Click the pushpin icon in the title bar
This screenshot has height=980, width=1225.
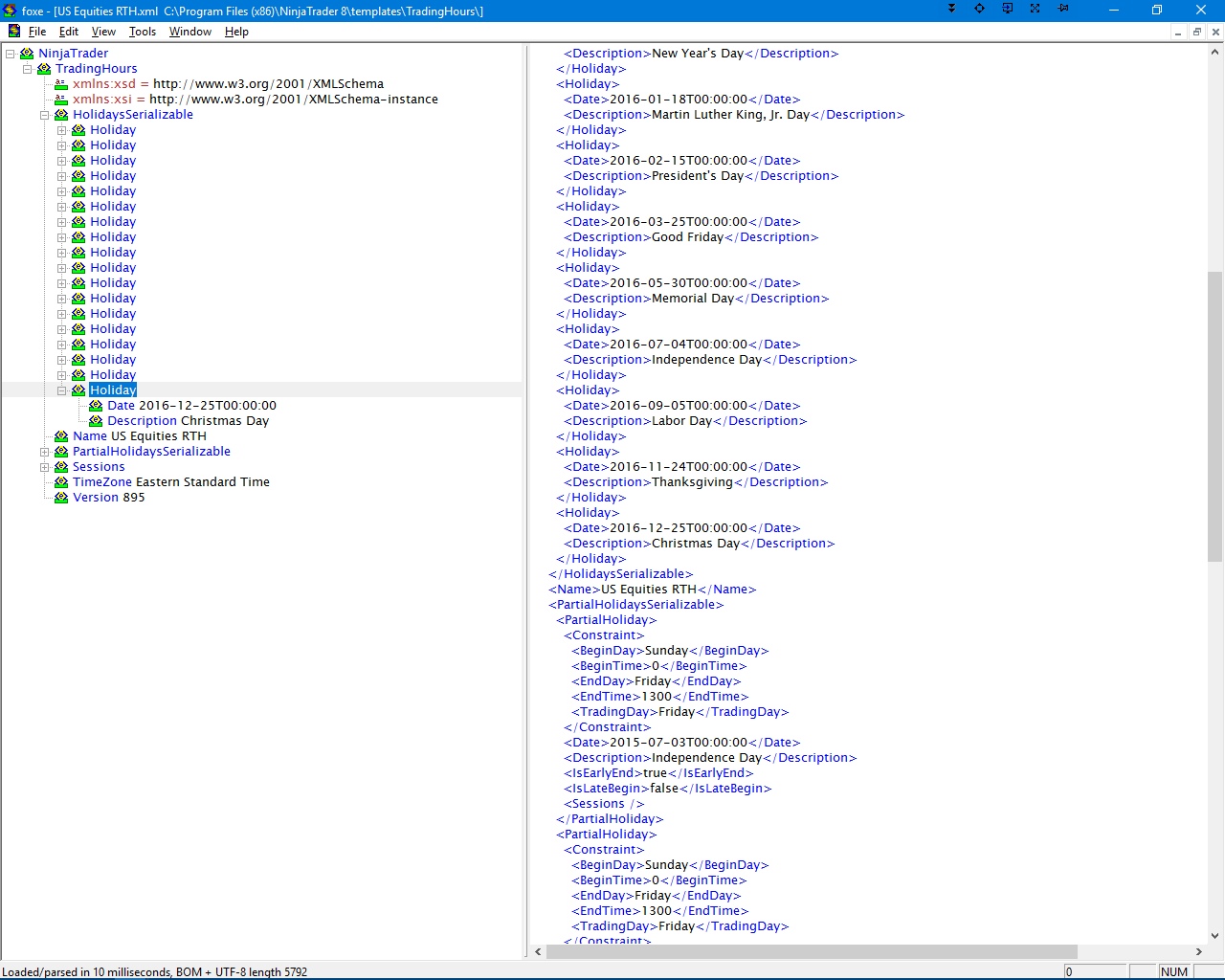(x=1062, y=9)
